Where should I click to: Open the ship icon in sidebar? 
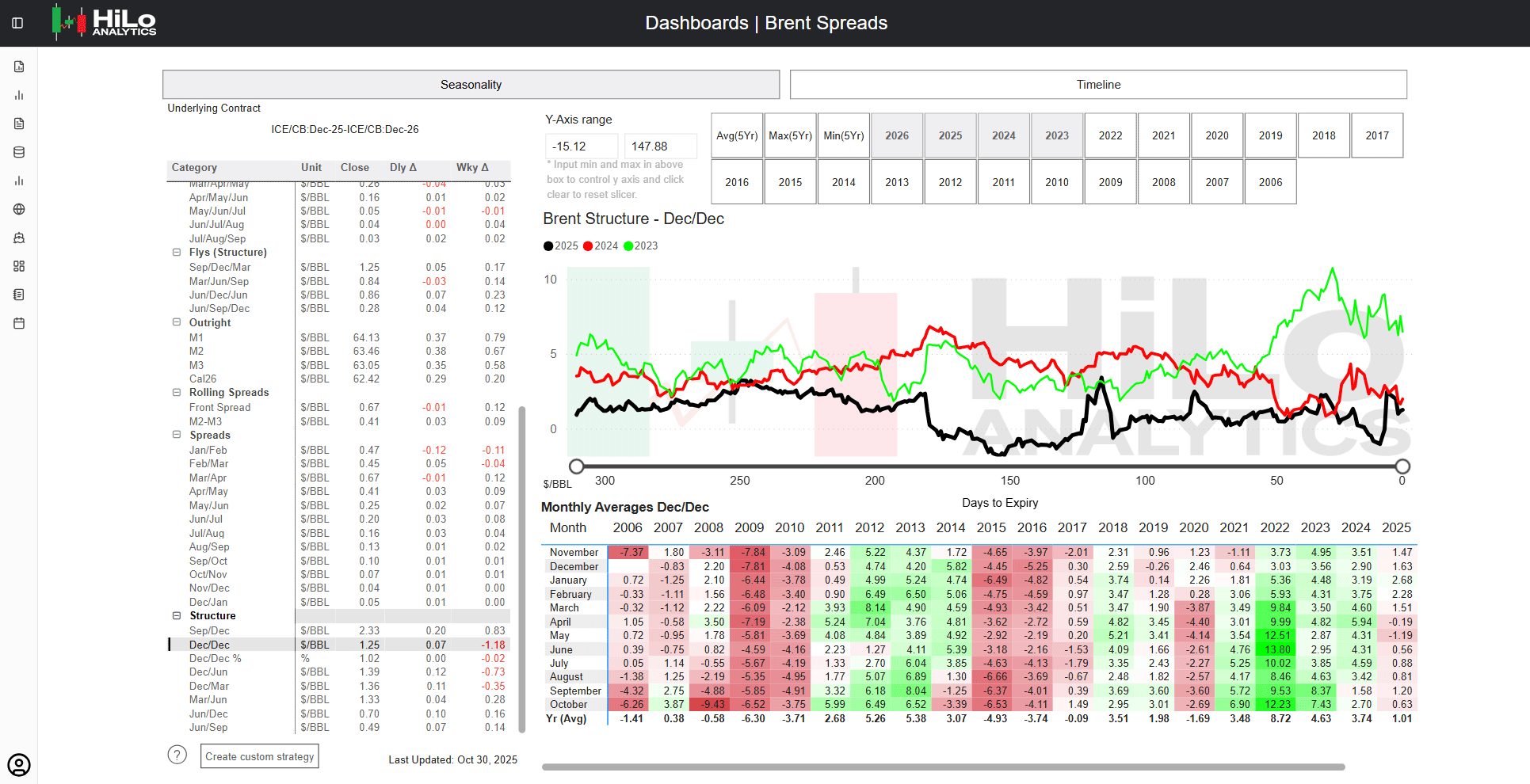click(19, 238)
